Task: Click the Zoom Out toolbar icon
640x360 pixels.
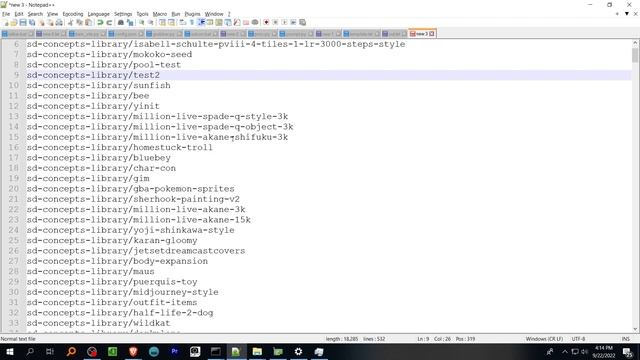Action: tap(151, 22)
